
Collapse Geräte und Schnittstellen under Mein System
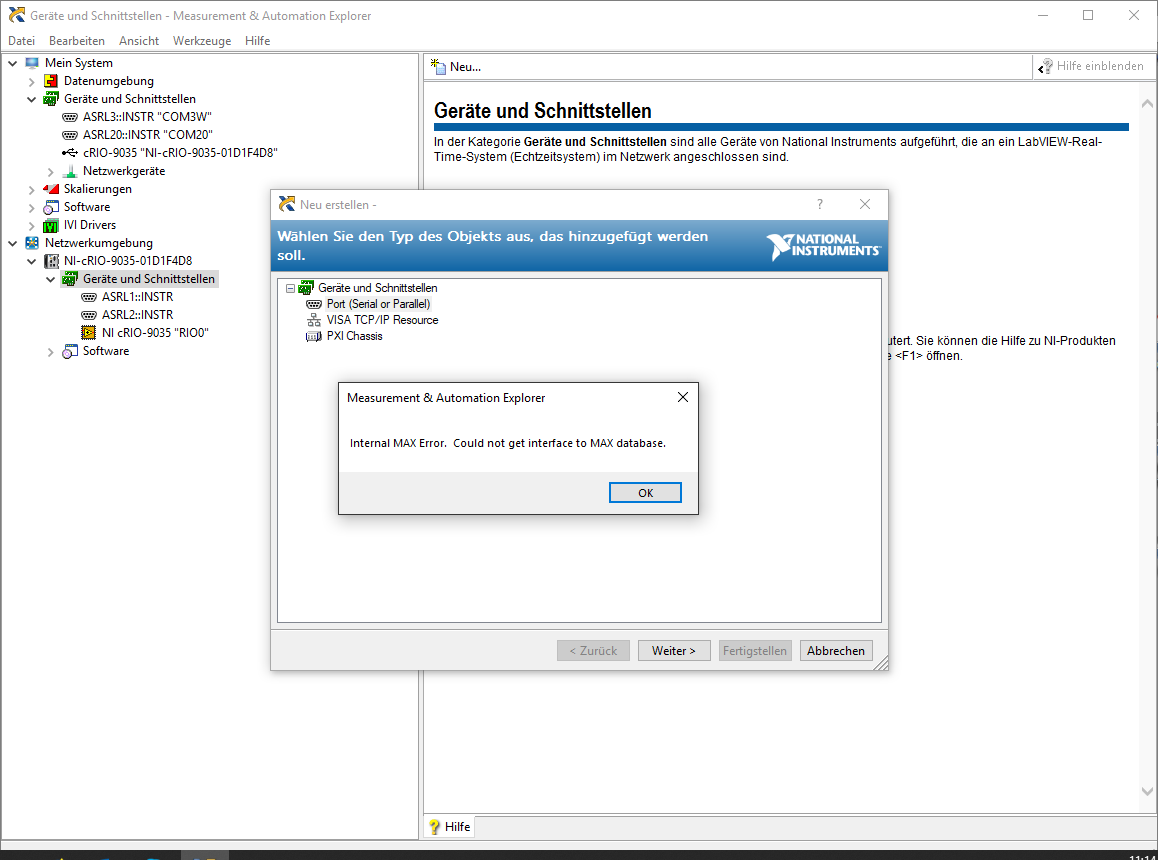(x=32, y=99)
